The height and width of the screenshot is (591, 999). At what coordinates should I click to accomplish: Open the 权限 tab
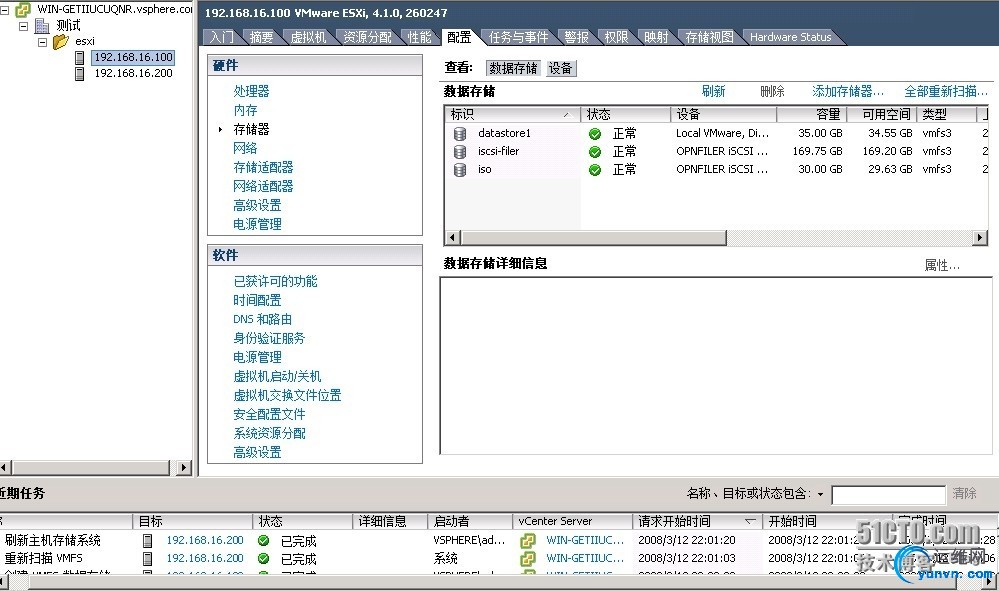[x=616, y=37]
